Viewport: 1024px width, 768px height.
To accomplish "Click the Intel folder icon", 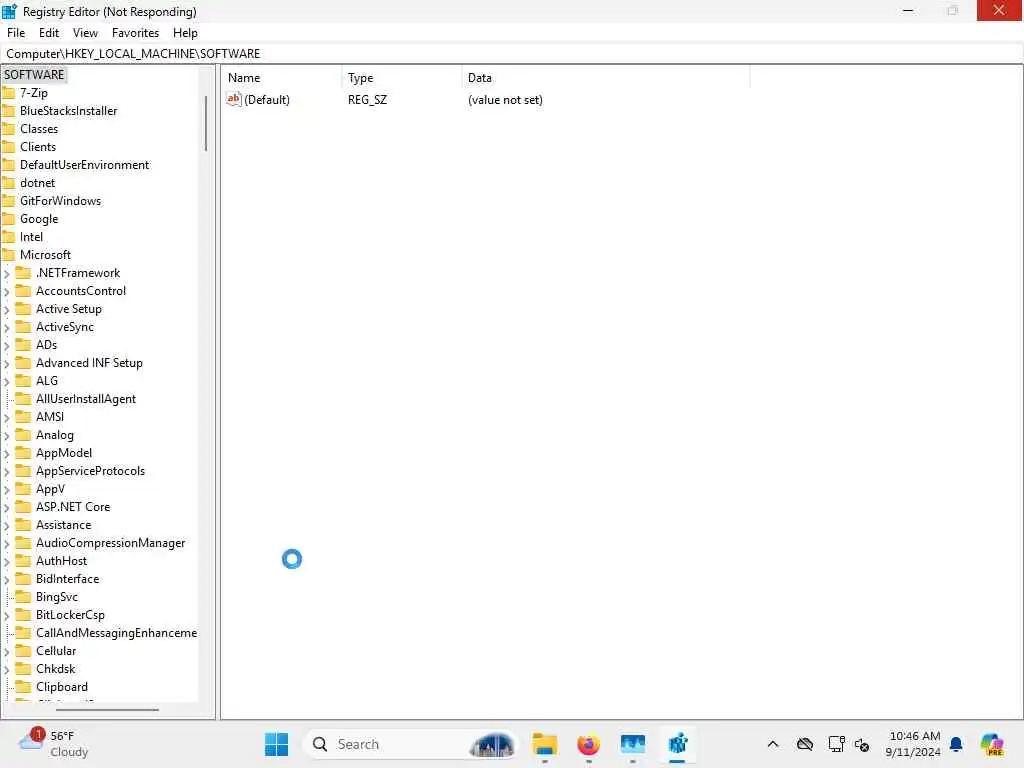I will 8,236.
